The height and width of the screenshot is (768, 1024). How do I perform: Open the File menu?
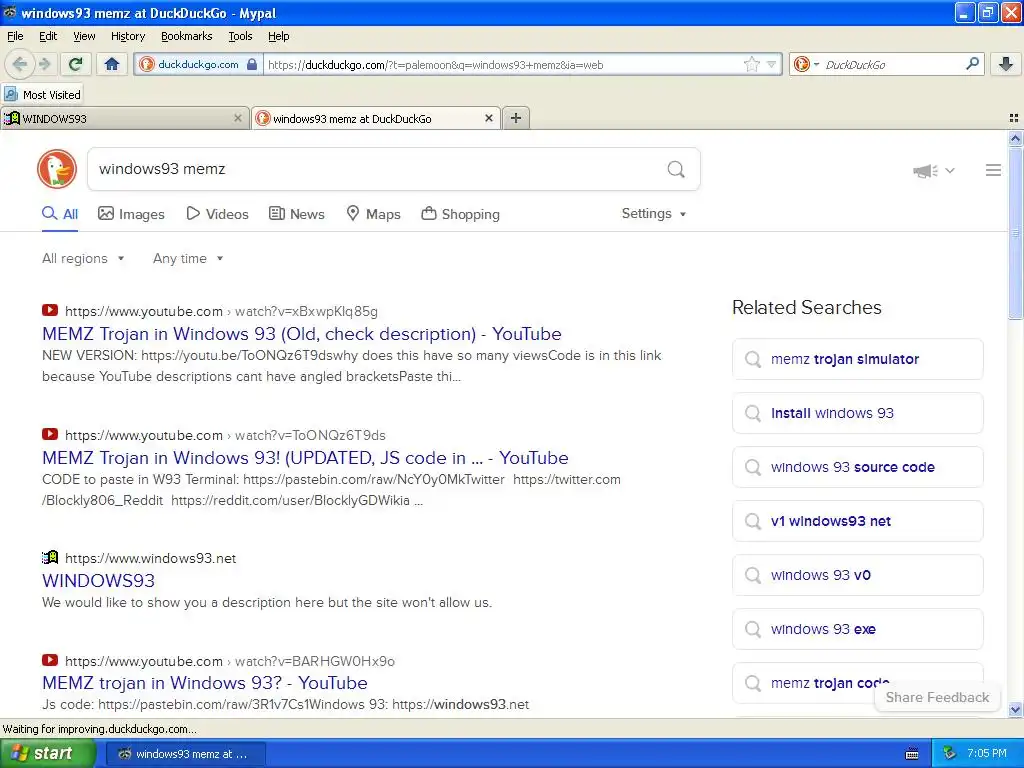tap(15, 36)
